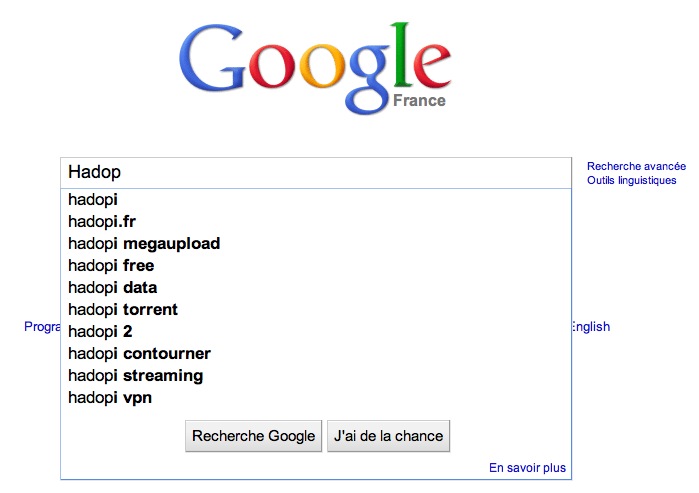Open the En savoir plus link
The image size is (699, 493).
[x=527, y=468]
